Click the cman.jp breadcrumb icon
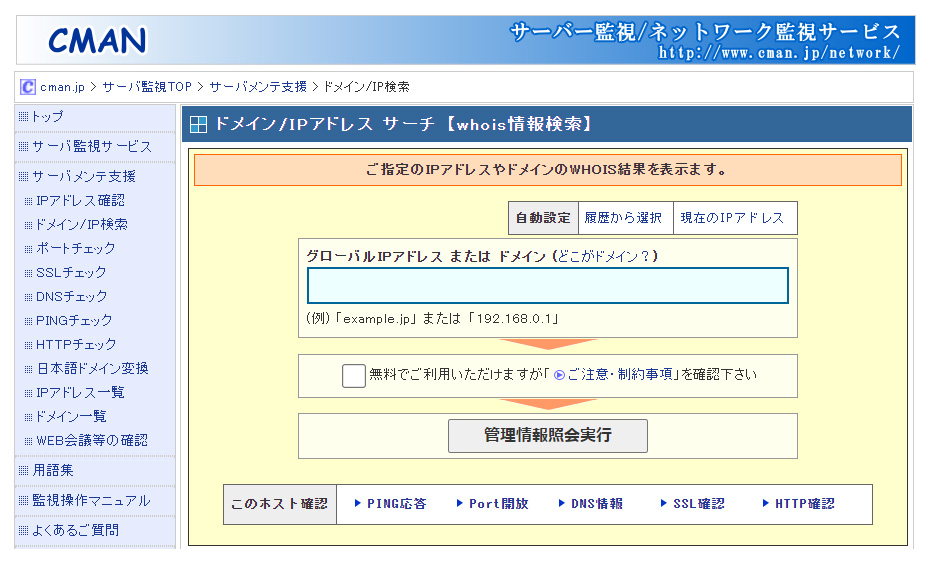Viewport: 930px width, 561px height. click(x=28, y=87)
